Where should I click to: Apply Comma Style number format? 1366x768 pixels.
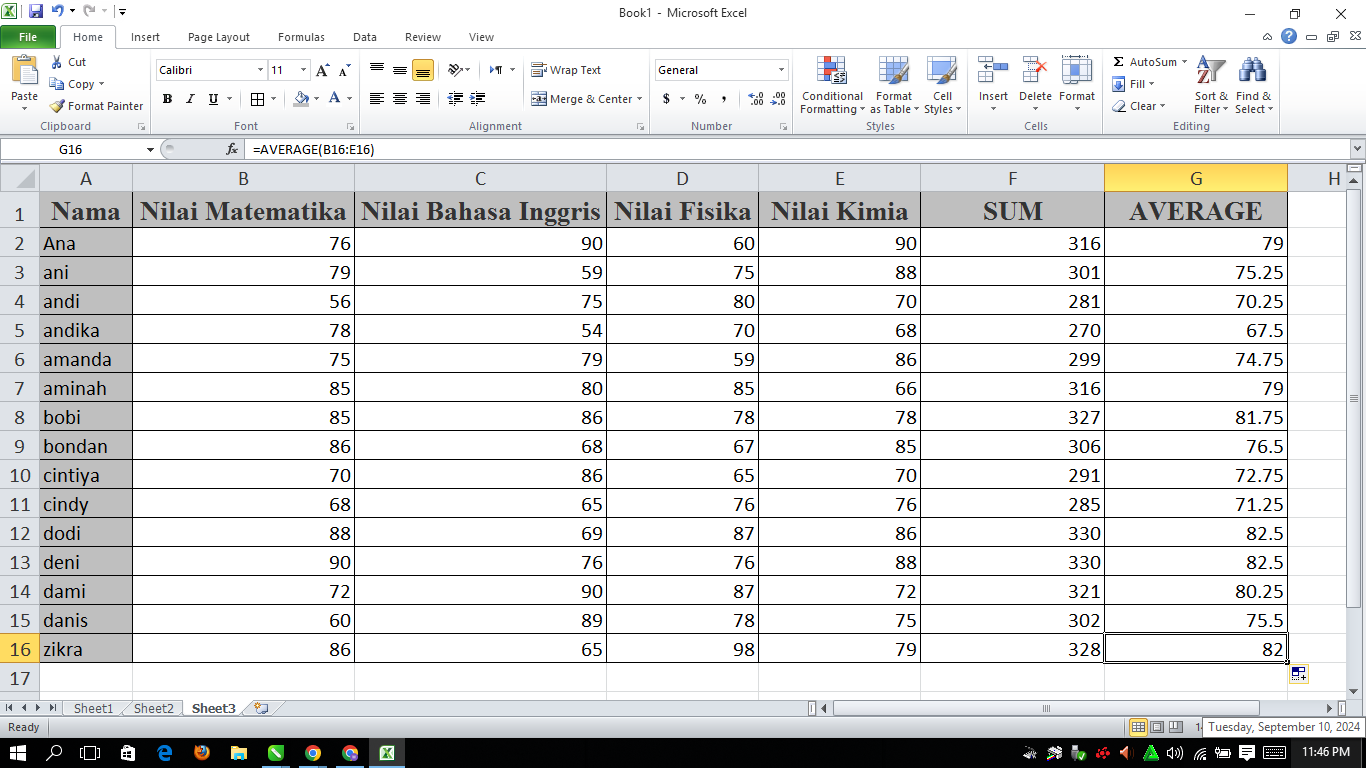point(724,99)
